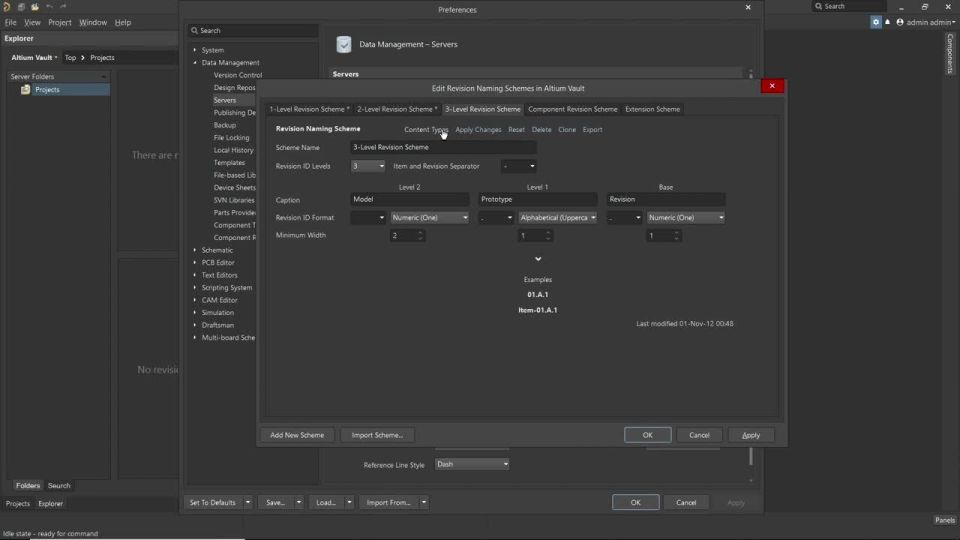This screenshot has height=540, width=960.
Task: Click the undo arrow toolbar icon
Action: click(x=50, y=6)
